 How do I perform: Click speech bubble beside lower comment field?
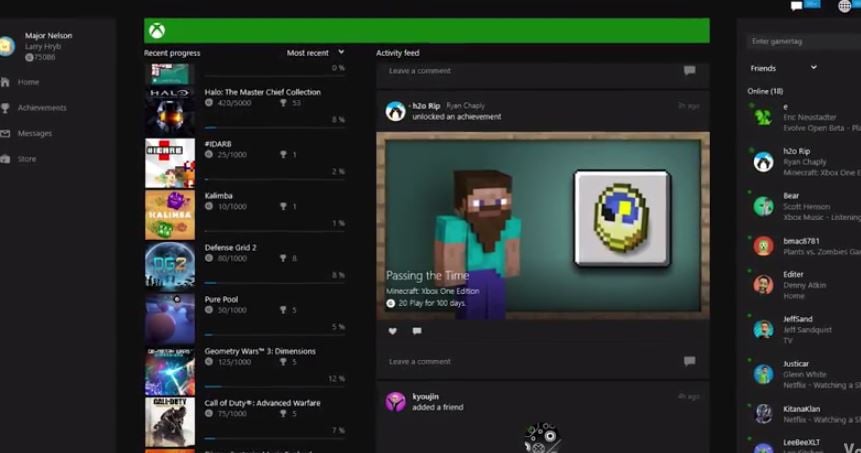[x=690, y=361]
